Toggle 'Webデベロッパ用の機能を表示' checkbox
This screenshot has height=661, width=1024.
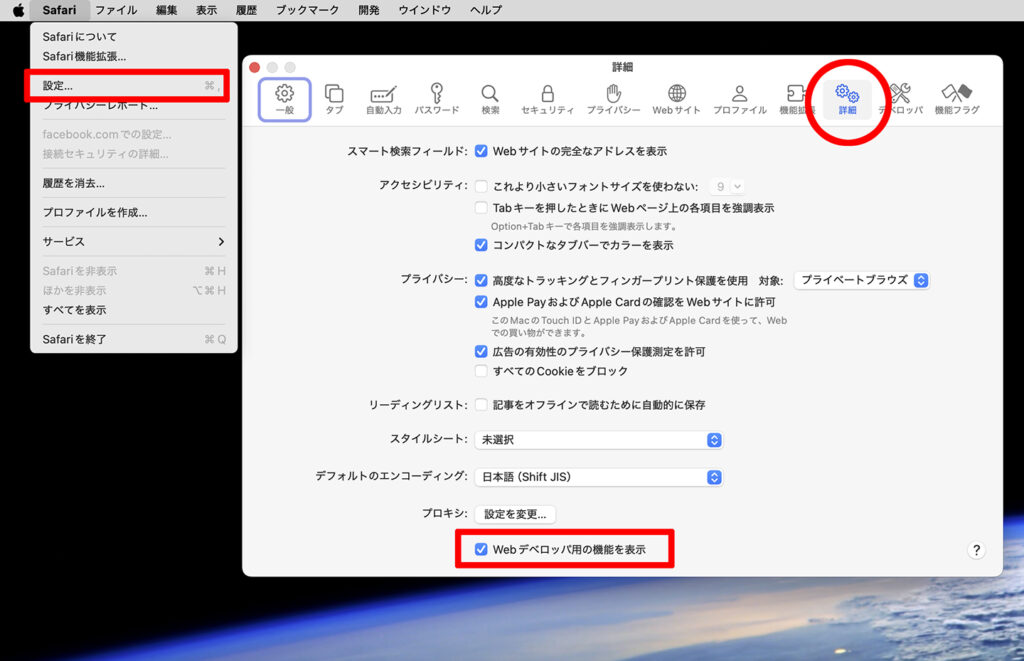pyautogui.click(x=481, y=549)
